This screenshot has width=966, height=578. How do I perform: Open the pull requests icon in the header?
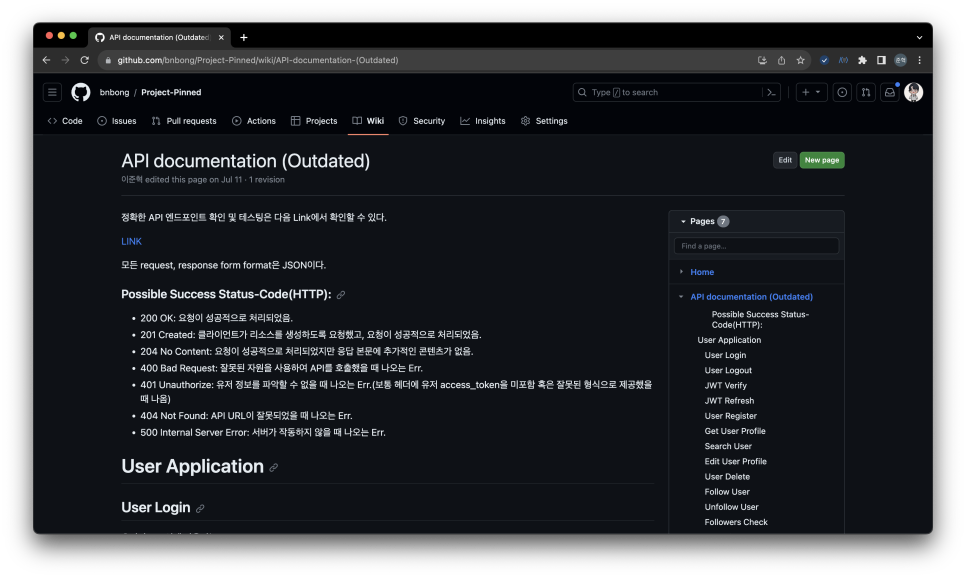click(x=866, y=92)
